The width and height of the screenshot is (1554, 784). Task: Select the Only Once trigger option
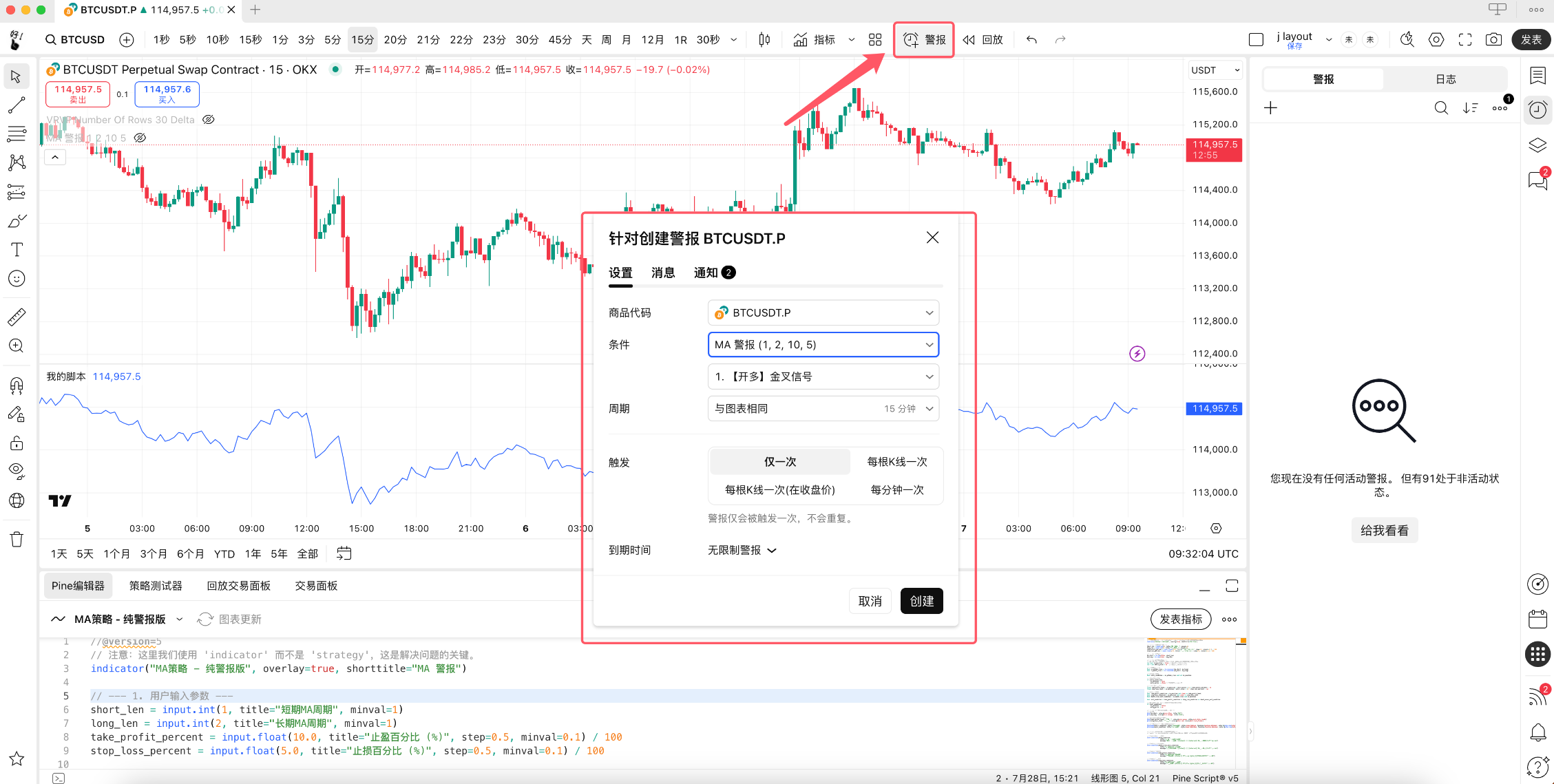coord(780,462)
